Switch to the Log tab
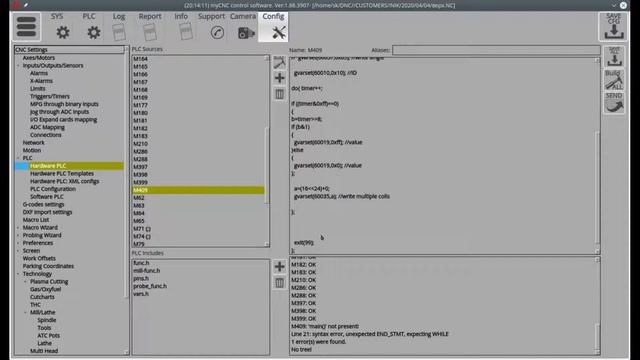 pyautogui.click(x=119, y=27)
